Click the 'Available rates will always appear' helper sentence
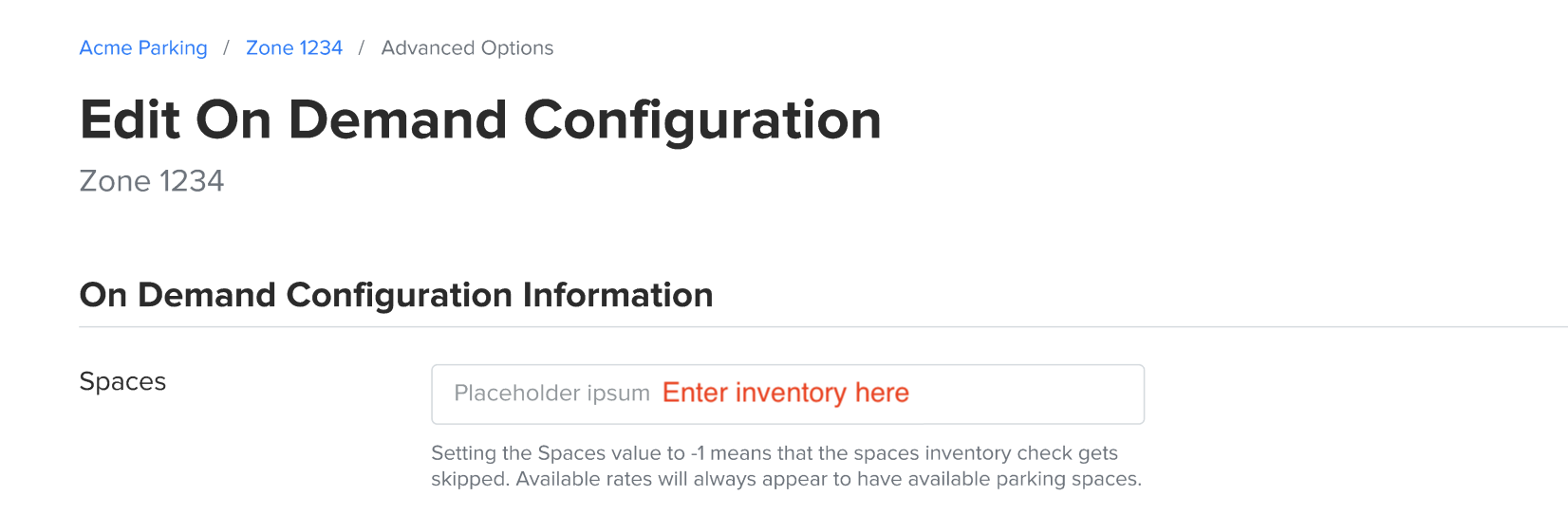 point(828,479)
